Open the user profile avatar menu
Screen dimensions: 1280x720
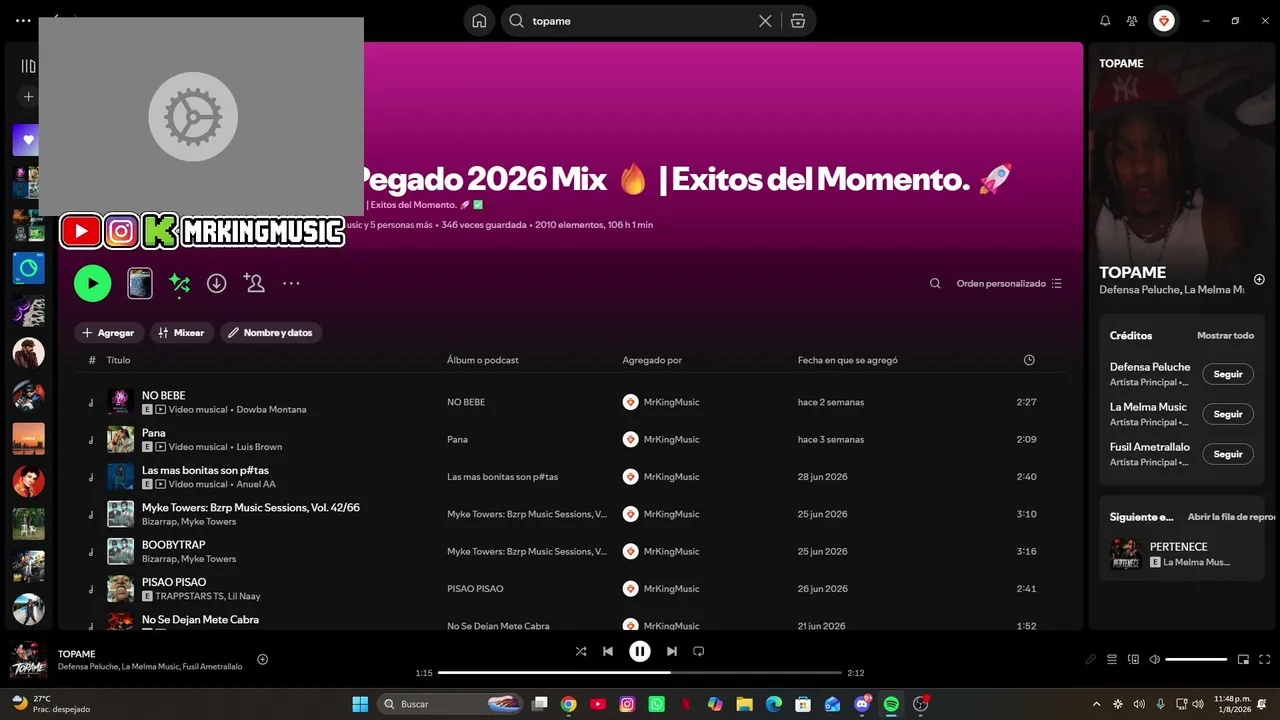1164,21
